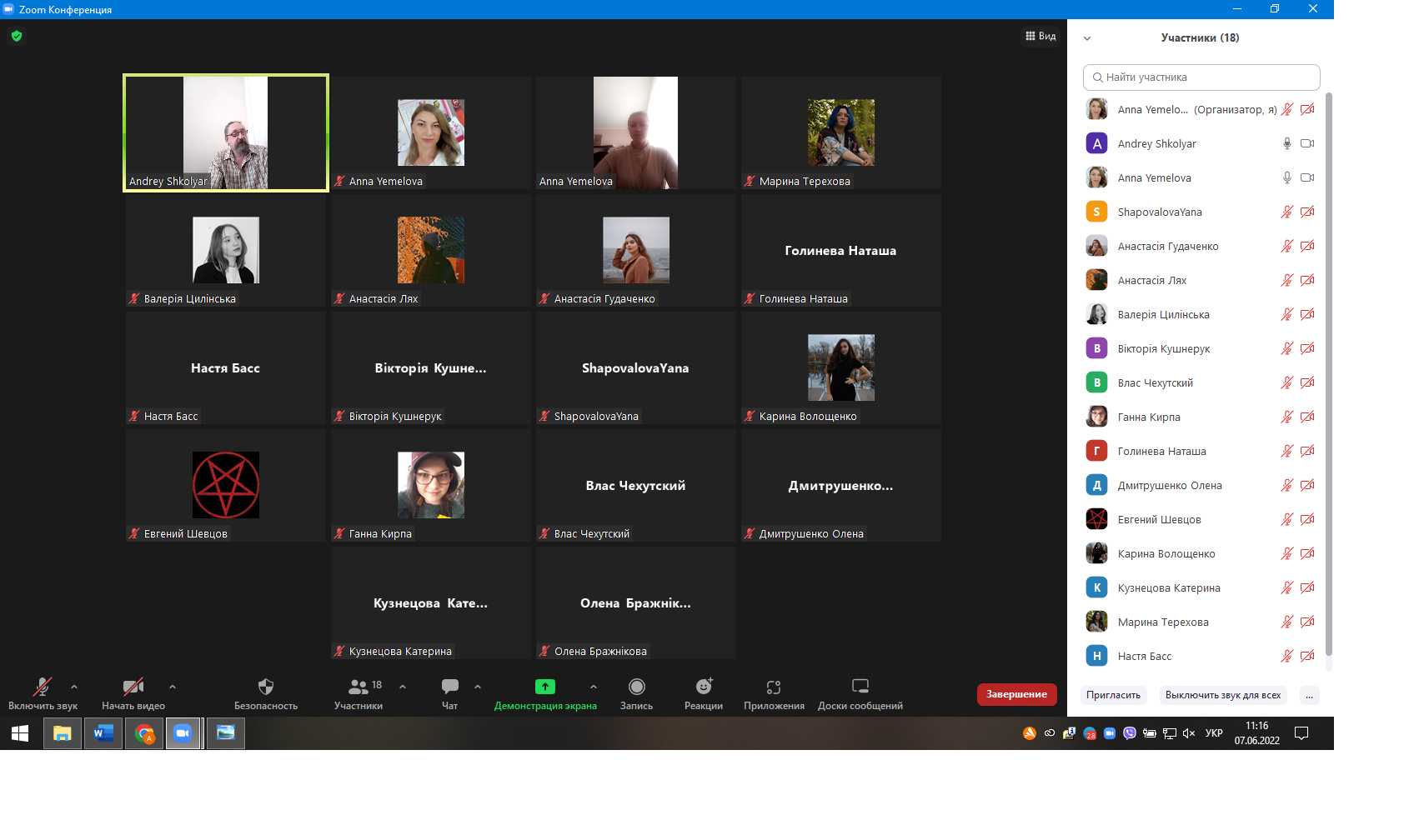Select Марина Терехова's video tile
The image size is (1409, 840).
point(841,132)
